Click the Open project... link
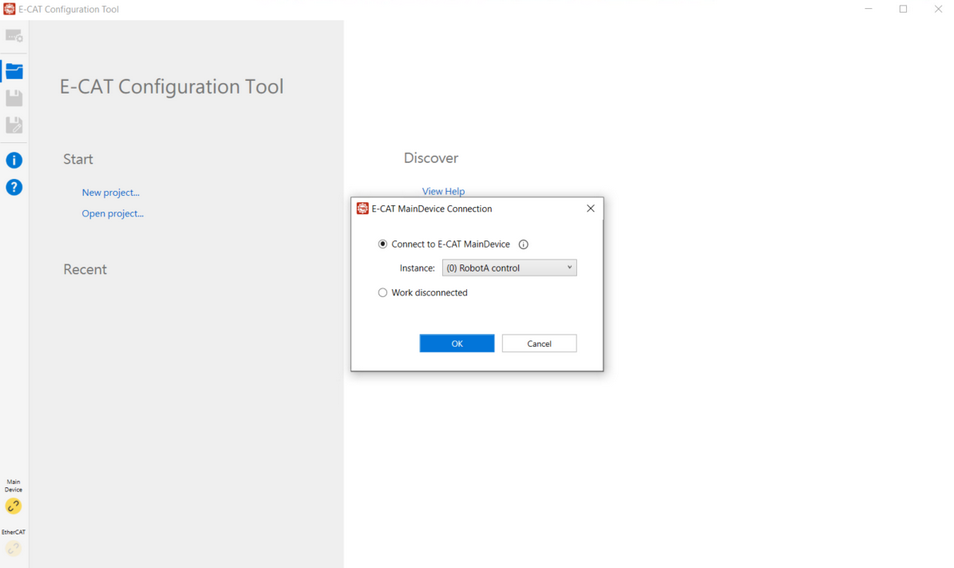Screen dimensions: 954x568 112,213
